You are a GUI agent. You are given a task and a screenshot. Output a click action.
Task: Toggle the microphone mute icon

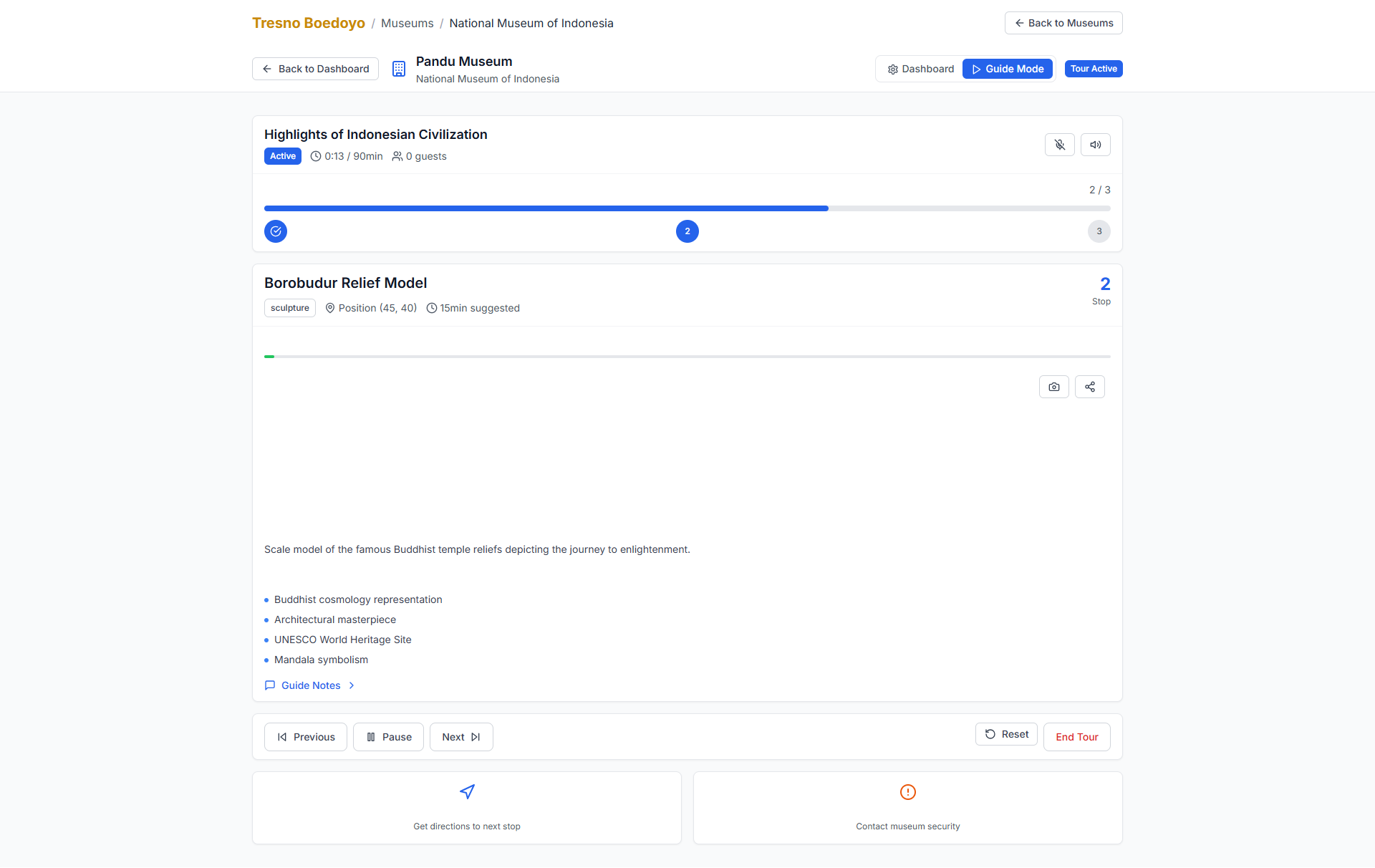point(1059,145)
